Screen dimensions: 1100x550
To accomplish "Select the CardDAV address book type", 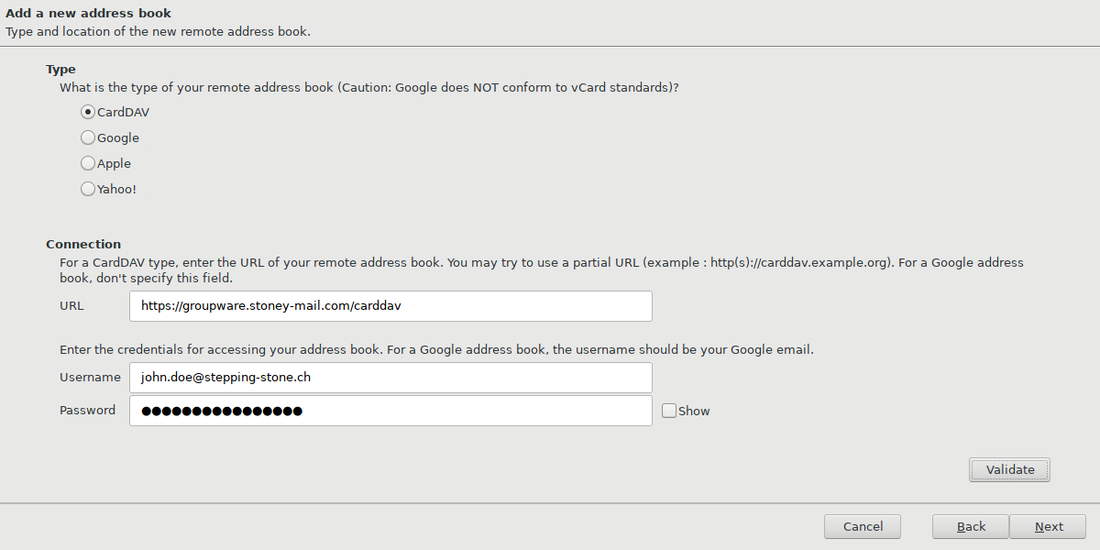I will (88, 112).
